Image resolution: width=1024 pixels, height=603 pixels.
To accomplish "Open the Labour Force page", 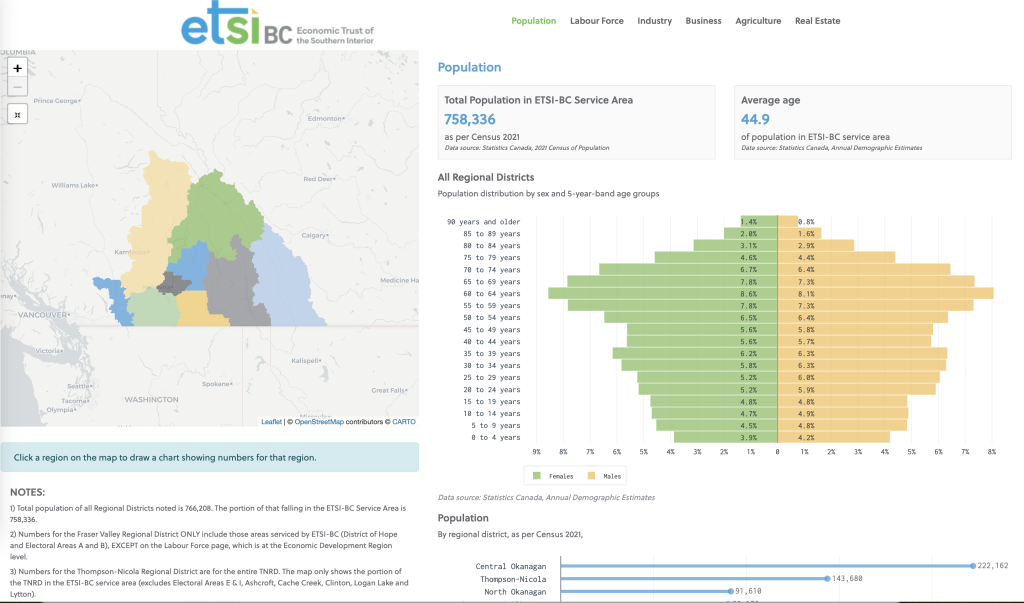I will [596, 21].
